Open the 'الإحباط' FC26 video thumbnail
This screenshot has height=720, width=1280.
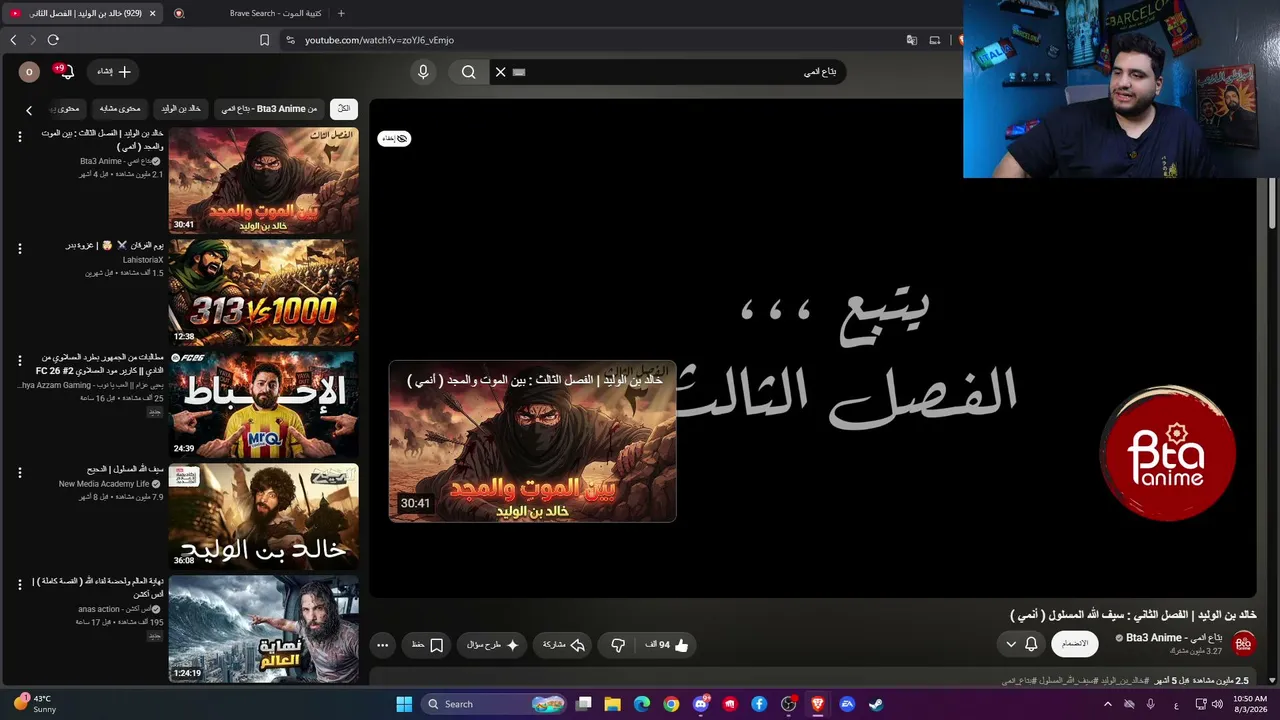263,404
